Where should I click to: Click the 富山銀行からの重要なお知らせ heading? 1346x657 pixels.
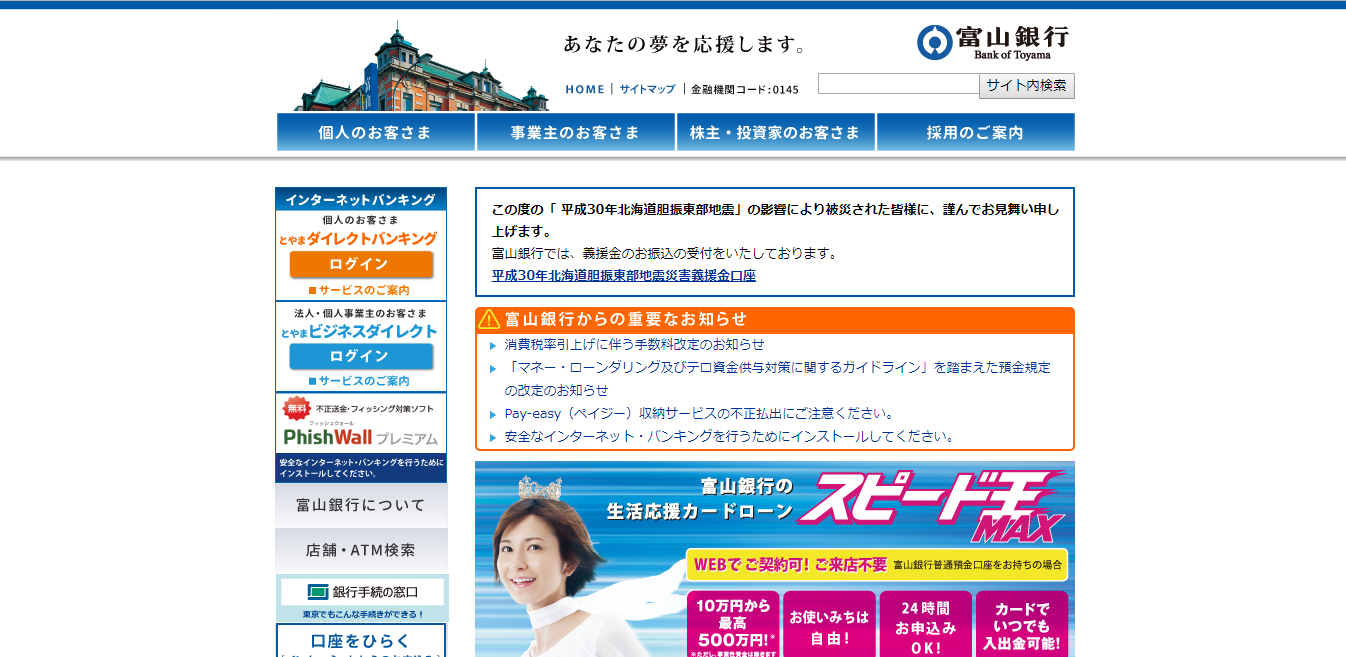(626, 319)
